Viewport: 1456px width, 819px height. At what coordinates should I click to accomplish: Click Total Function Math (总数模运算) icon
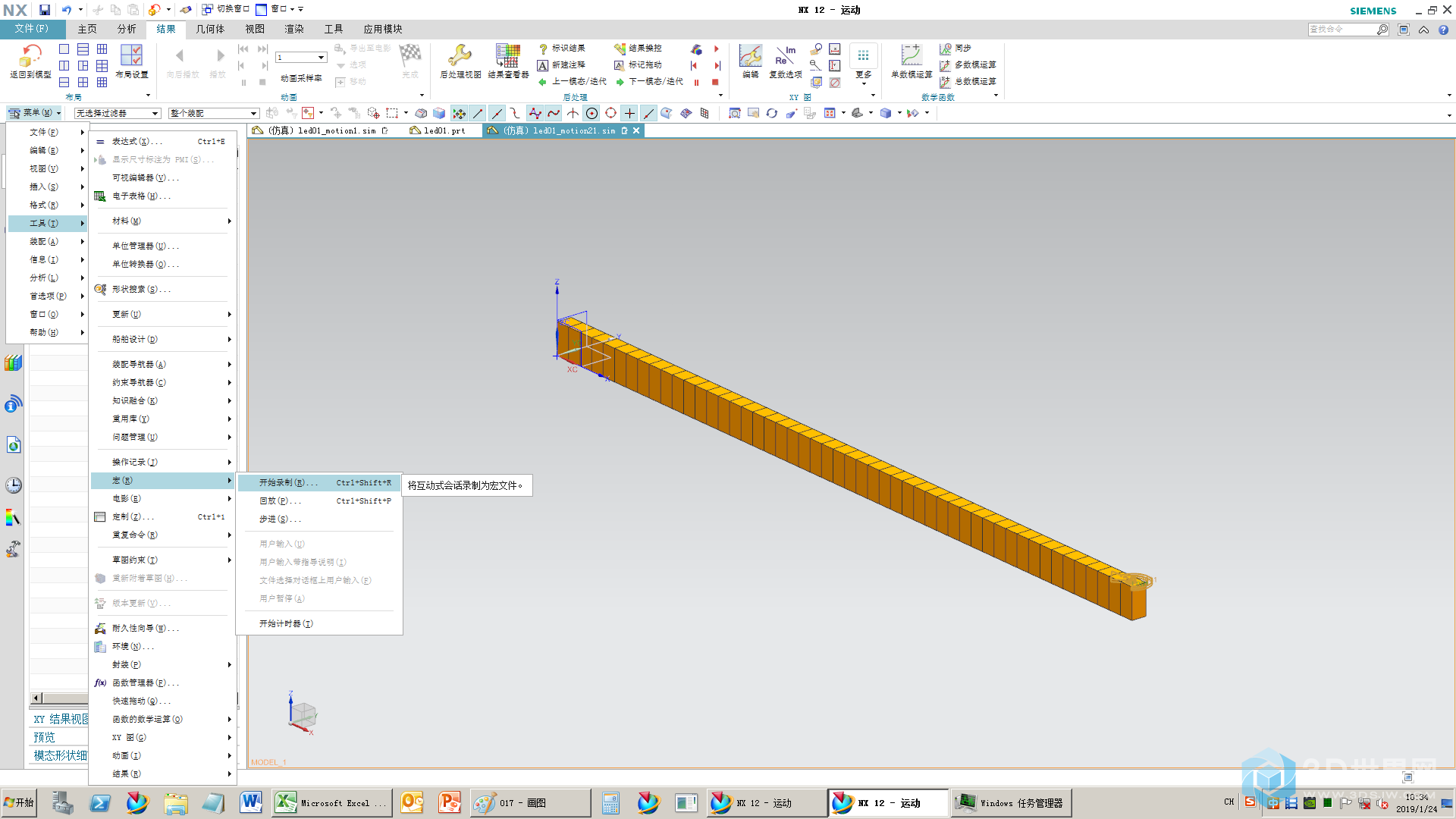(946, 82)
